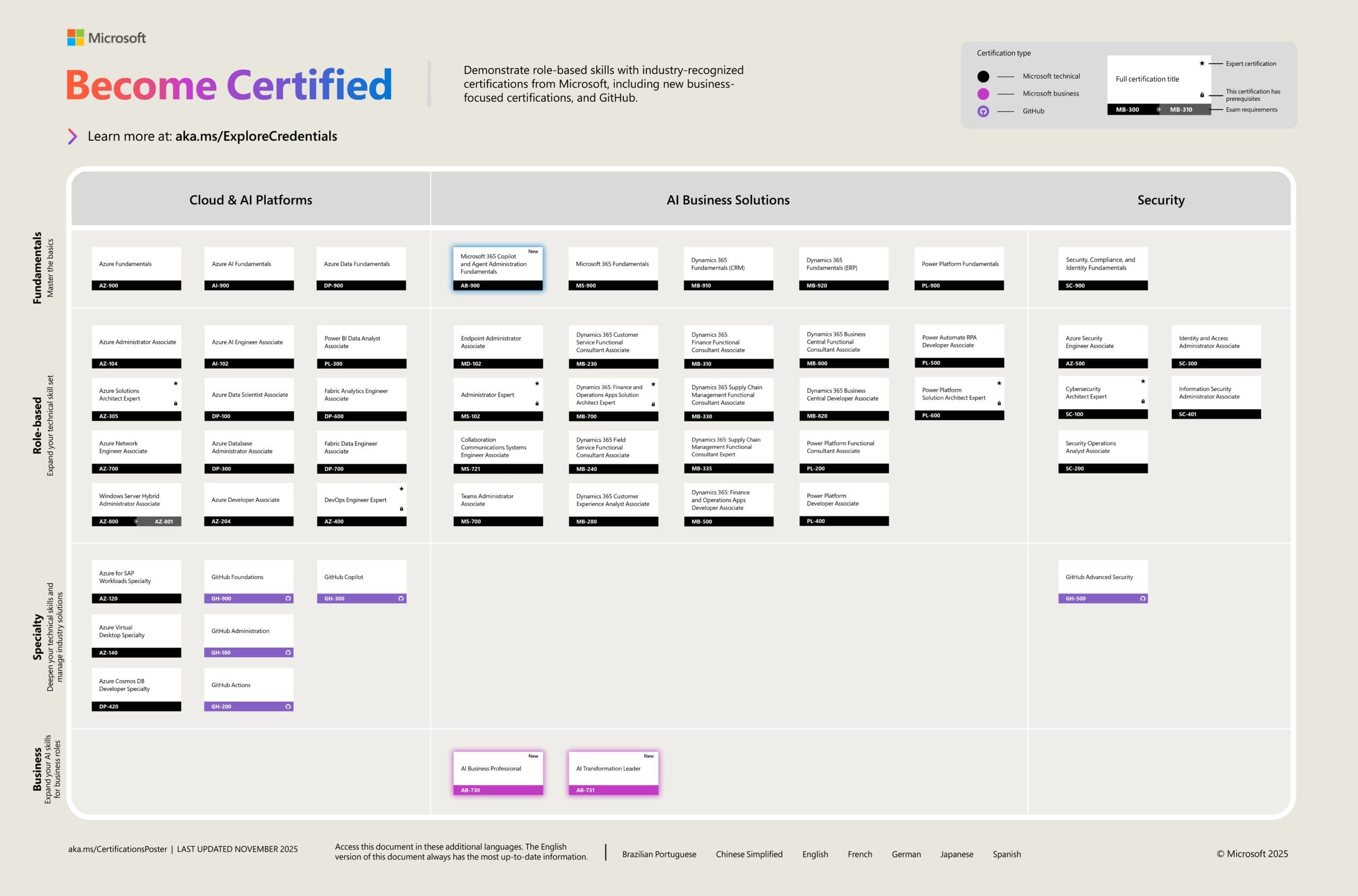Click the aka.ms/CertificationsPoster footer link
Image resolution: width=1358 pixels, height=896 pixels.
pyautogui.click(x=118, y=849)
